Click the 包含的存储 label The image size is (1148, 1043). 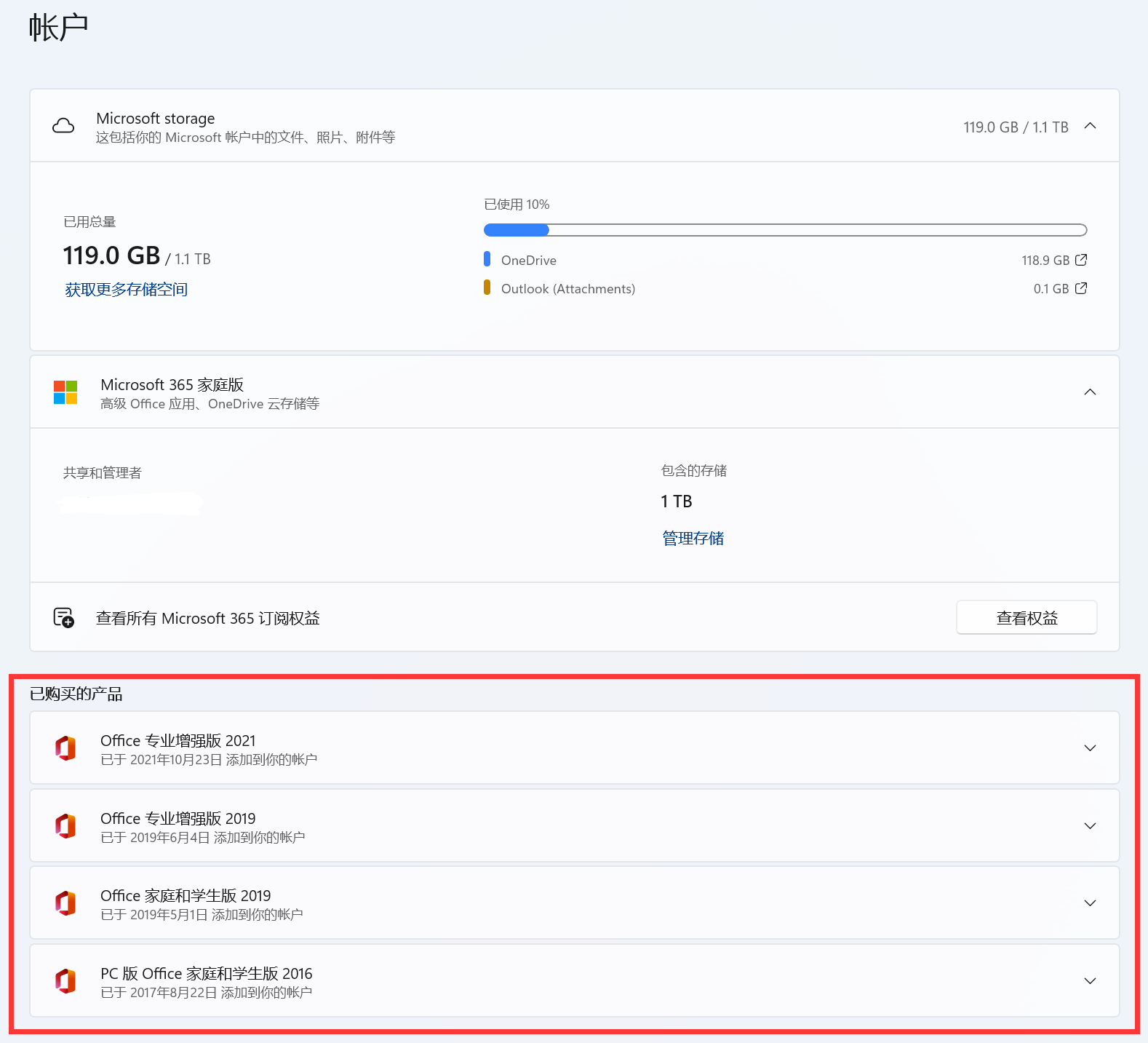click(694, 471)
